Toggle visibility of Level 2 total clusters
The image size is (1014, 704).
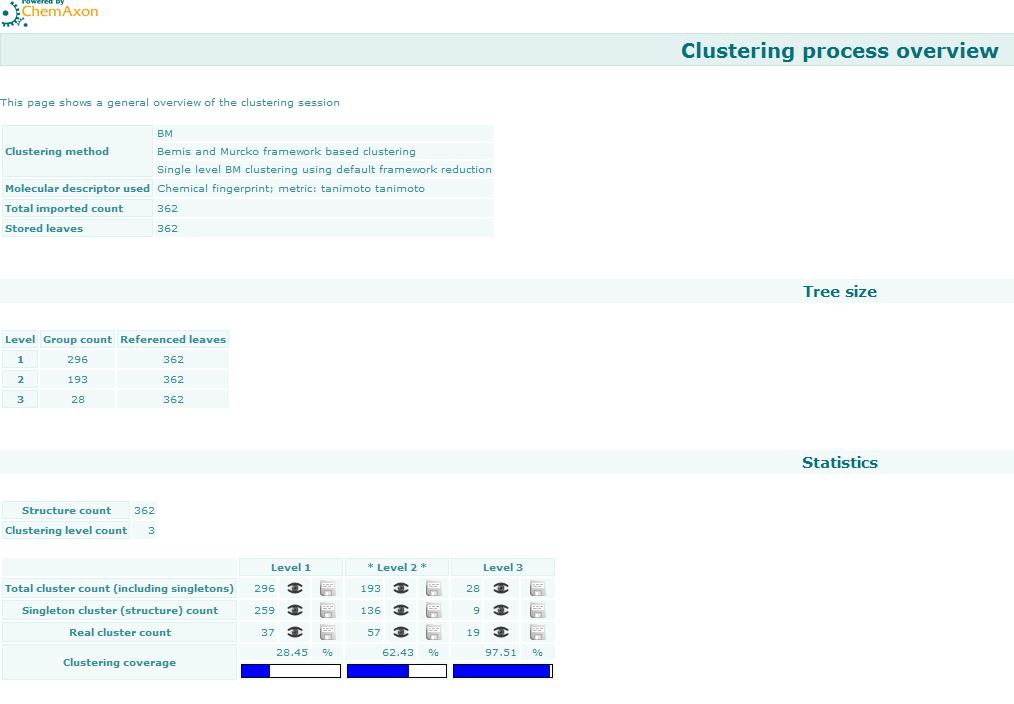pyautogui.click(x=401, y=588)
